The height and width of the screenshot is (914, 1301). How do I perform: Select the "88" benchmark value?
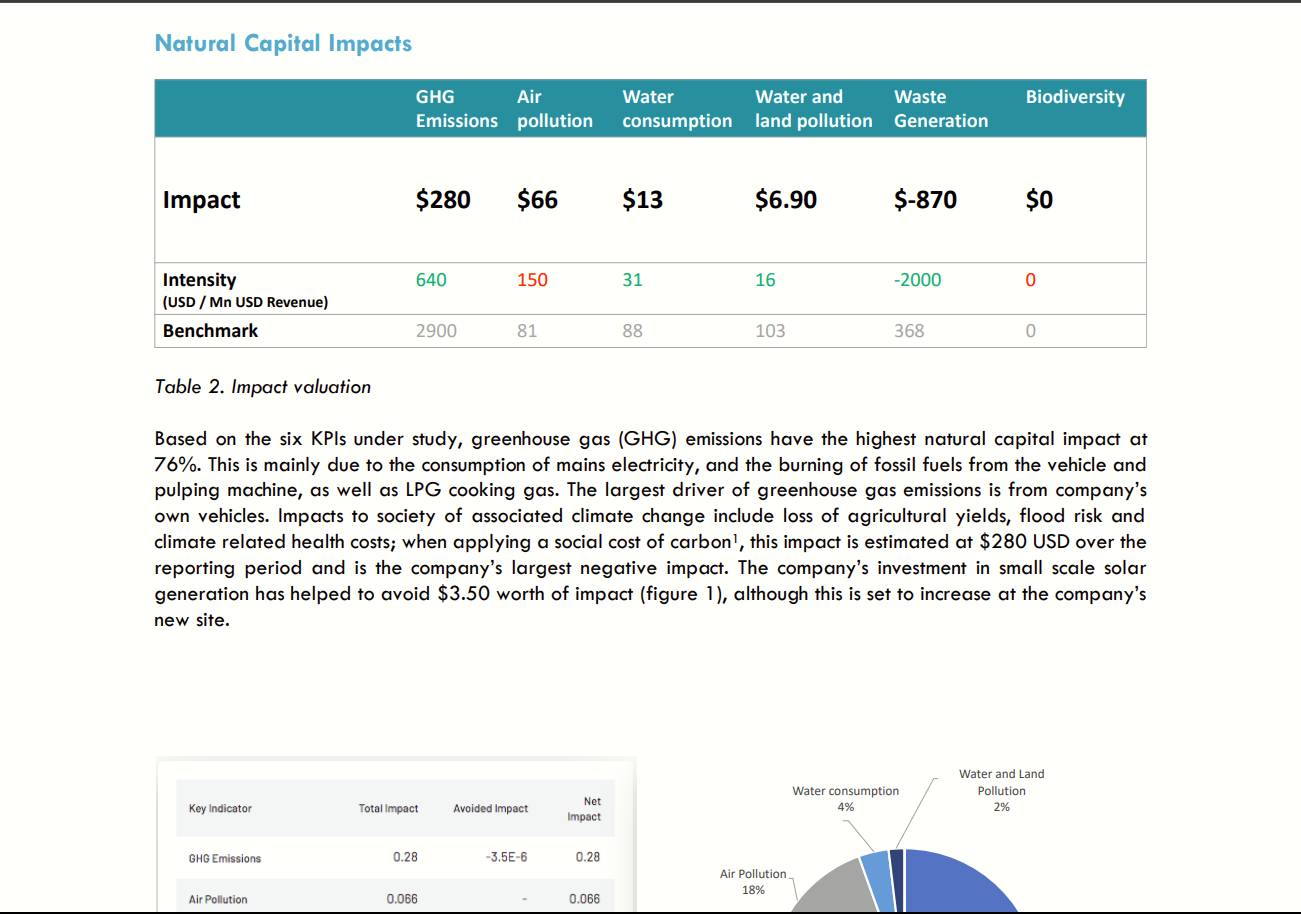pos(632,331)
